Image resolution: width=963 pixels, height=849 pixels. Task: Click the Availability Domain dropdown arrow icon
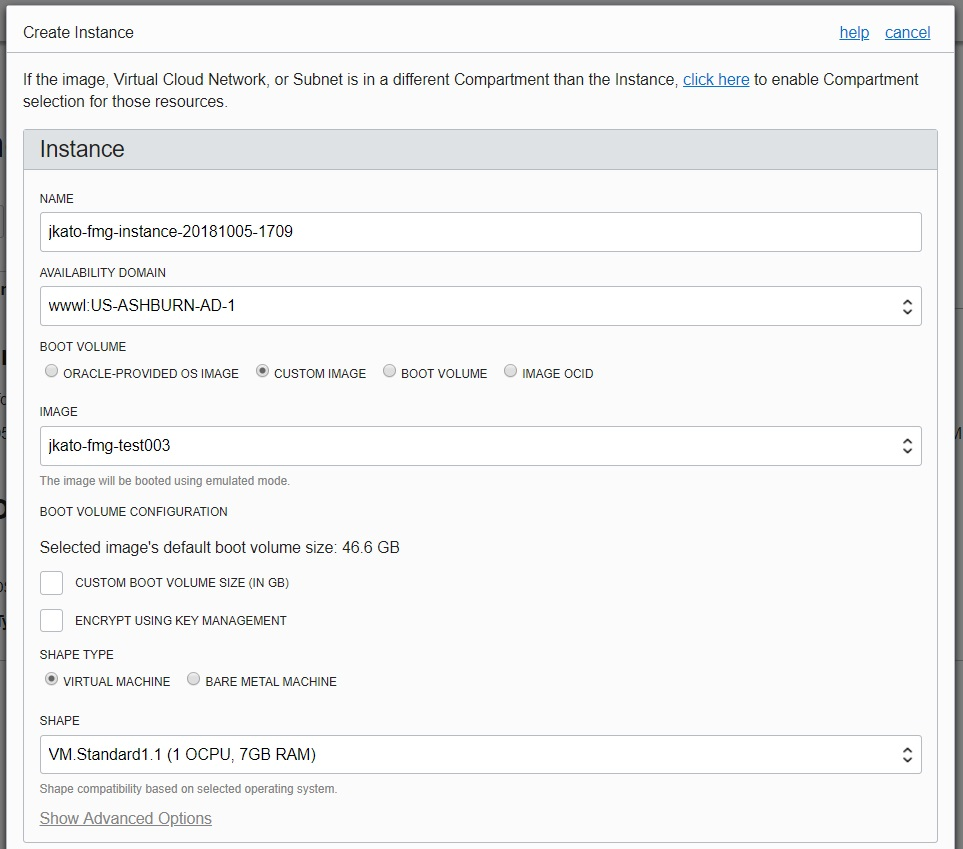pos(906,306)
